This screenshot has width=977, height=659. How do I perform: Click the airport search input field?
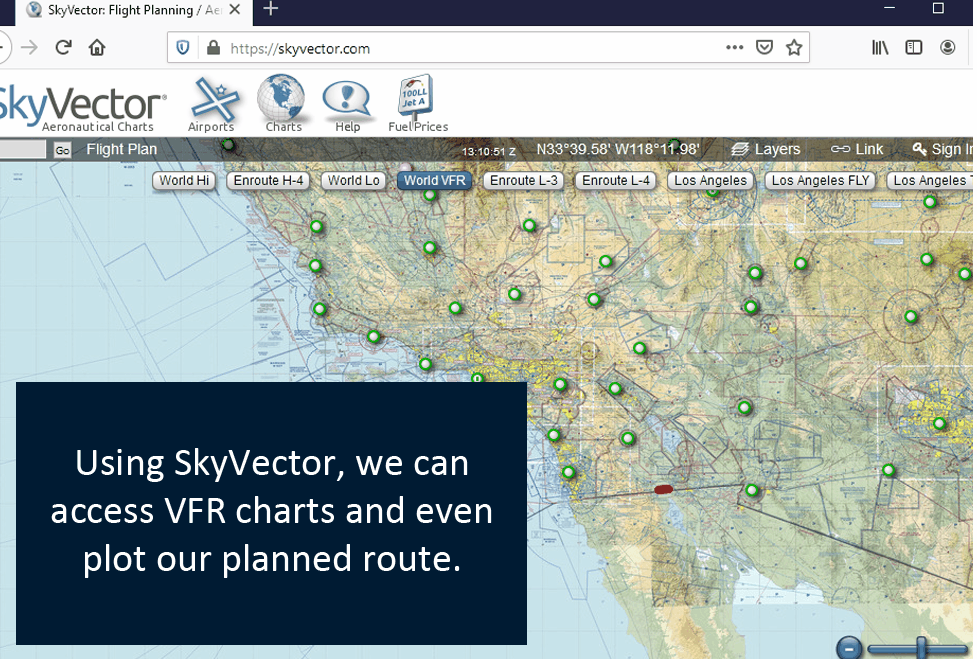click(22, 149)
